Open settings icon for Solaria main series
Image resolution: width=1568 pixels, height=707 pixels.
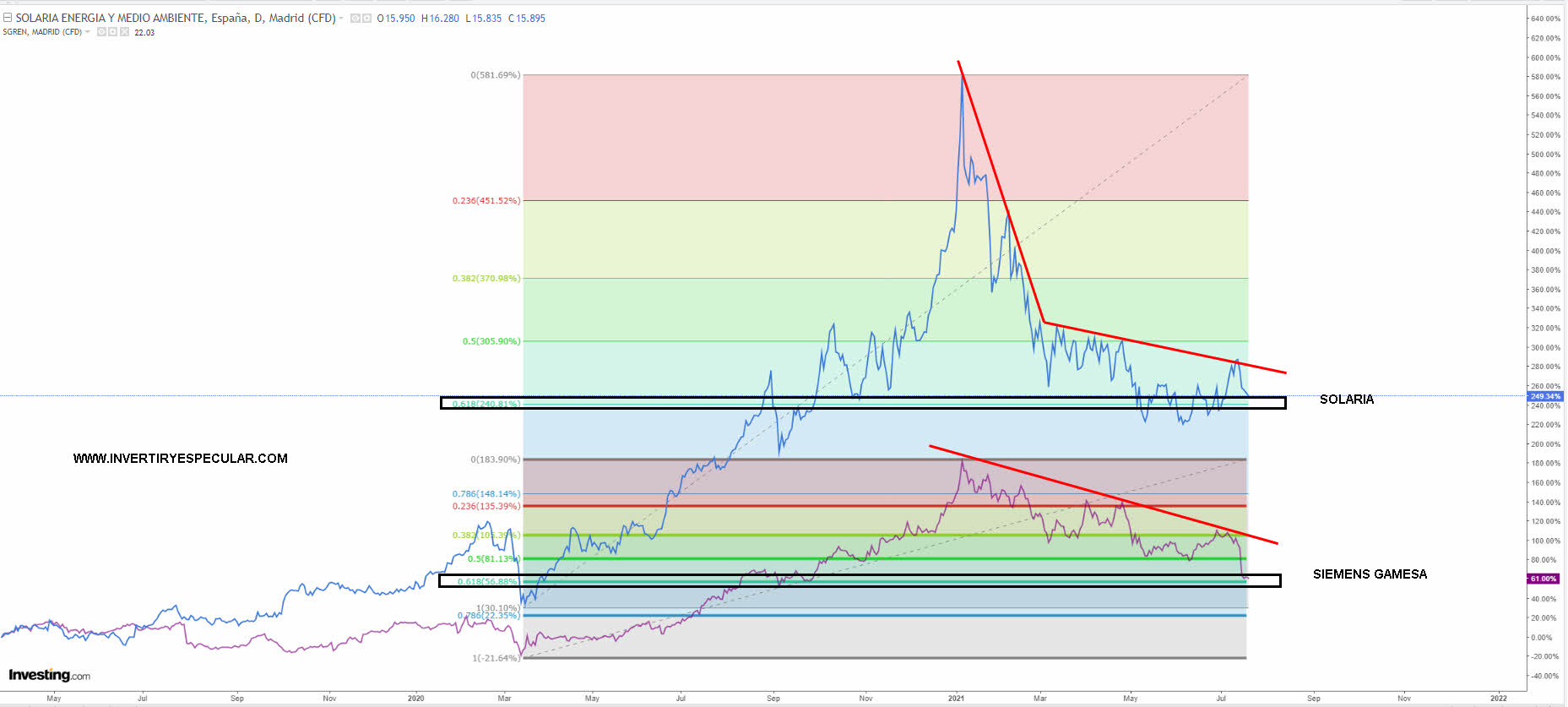[367, 19]
